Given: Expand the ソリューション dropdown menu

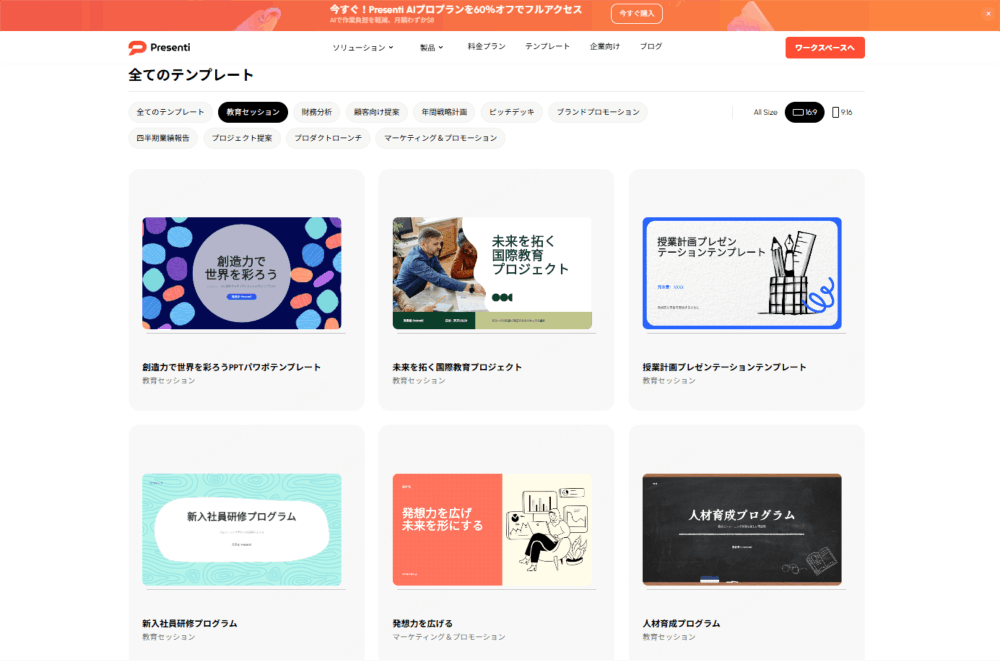Looking at the screenshot, I should 362,47.
